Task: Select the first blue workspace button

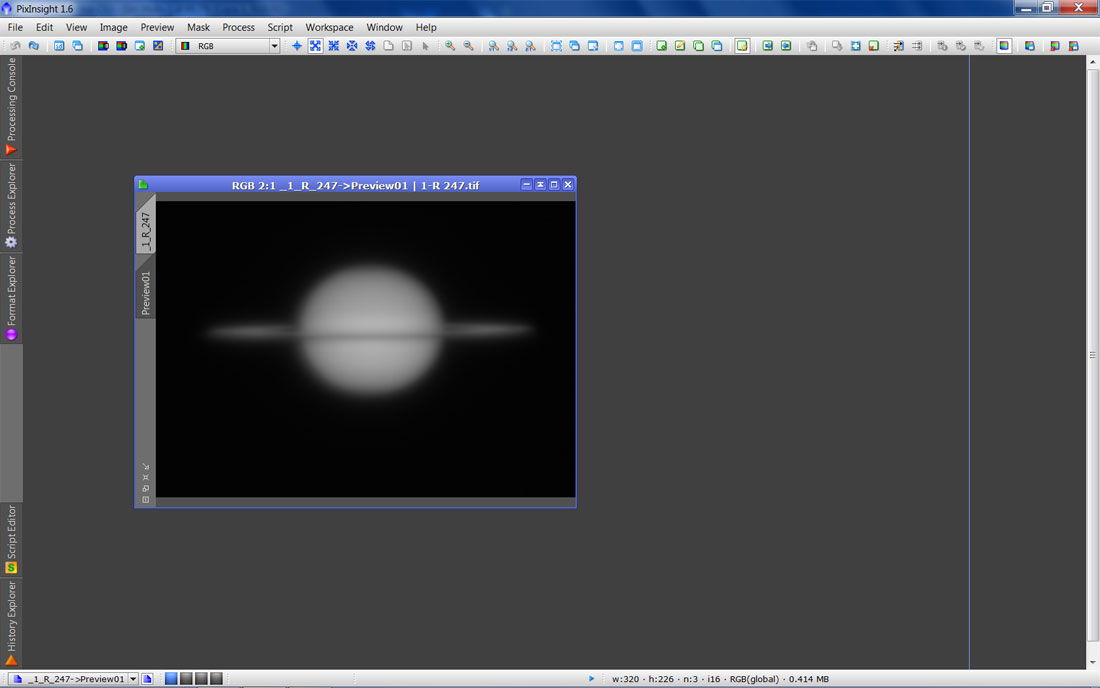Action: coord(171,678)
